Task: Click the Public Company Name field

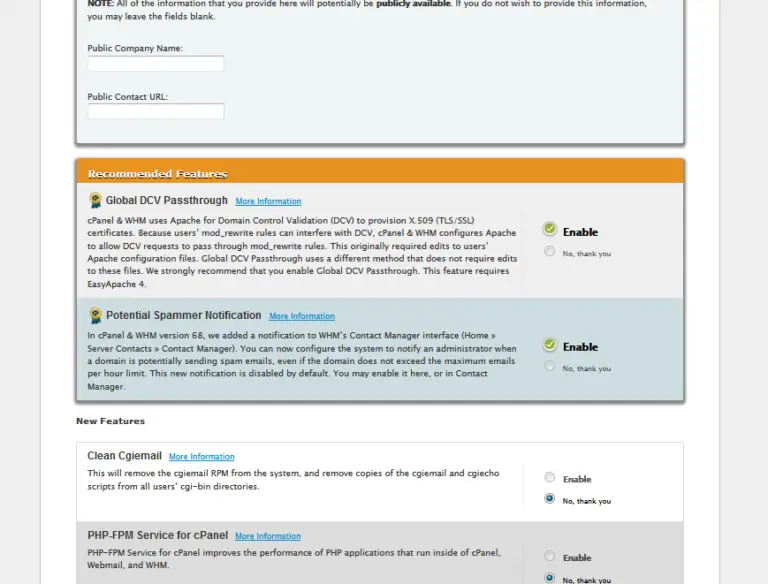Action: click(x=156, y=64)
